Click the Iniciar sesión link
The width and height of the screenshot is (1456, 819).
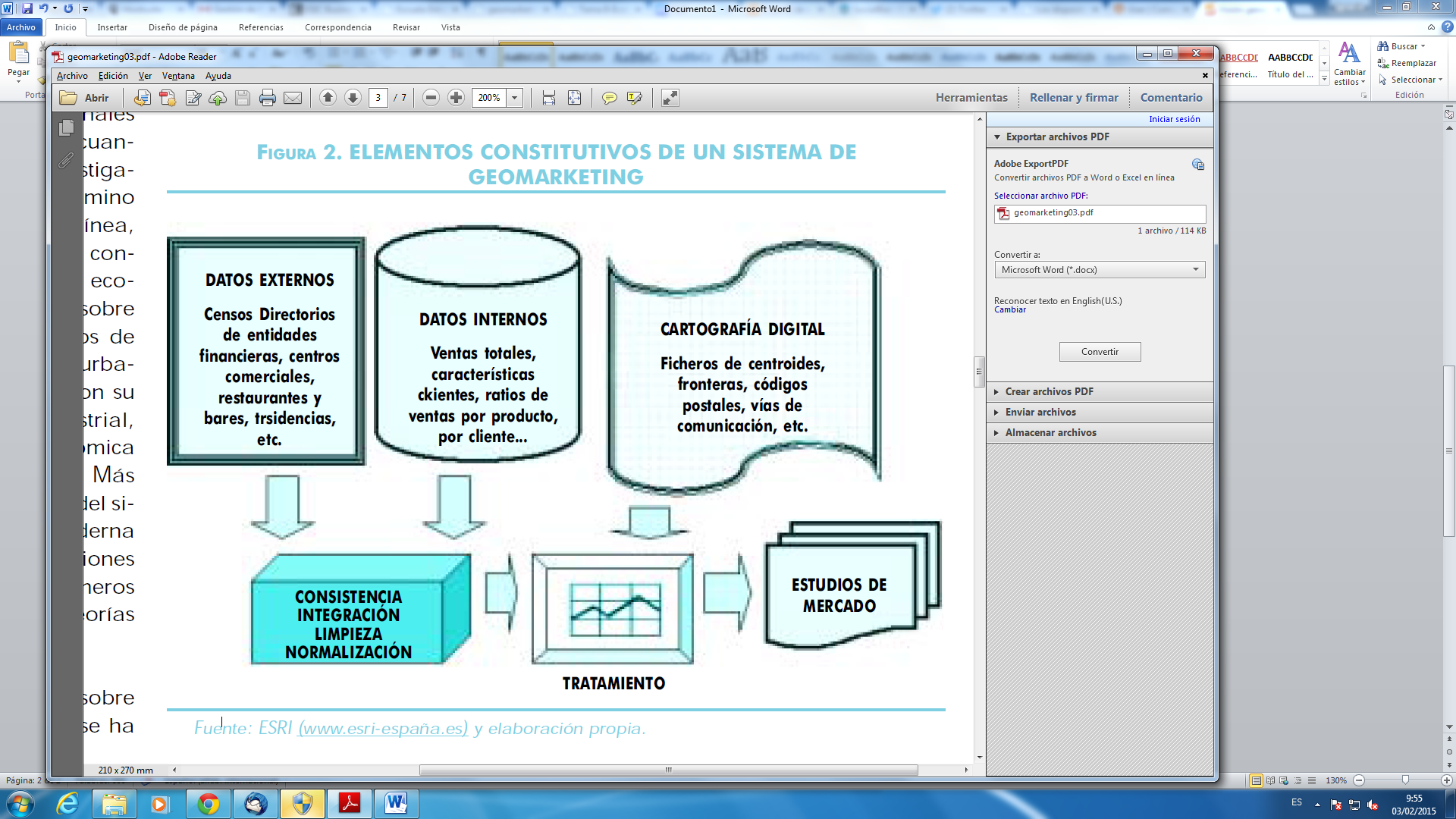[1174, 119]
